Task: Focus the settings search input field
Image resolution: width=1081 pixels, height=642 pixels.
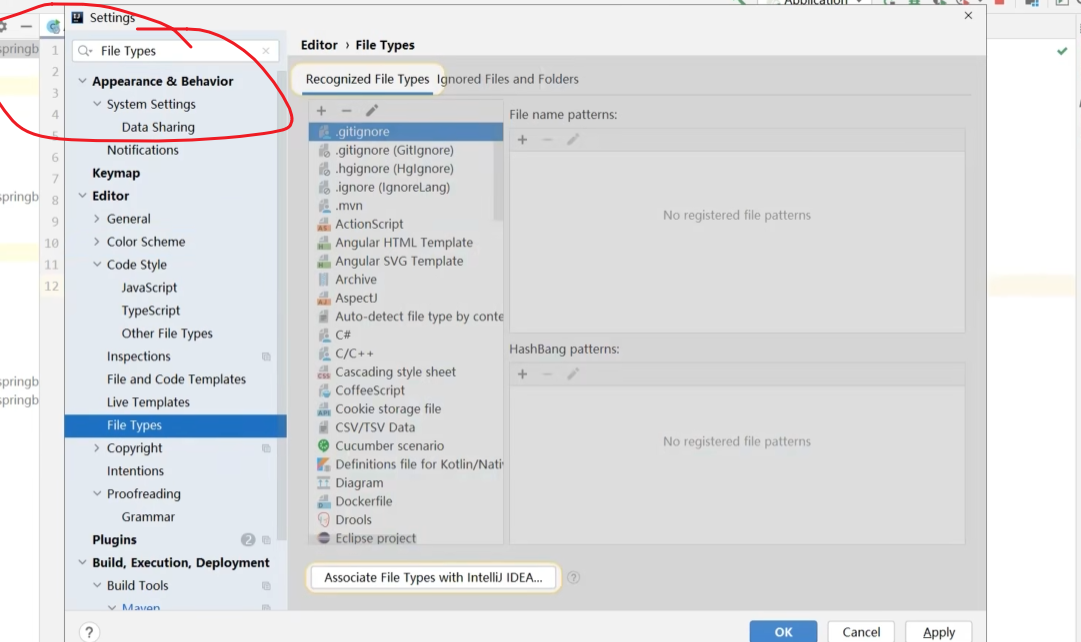Action: 175,51
